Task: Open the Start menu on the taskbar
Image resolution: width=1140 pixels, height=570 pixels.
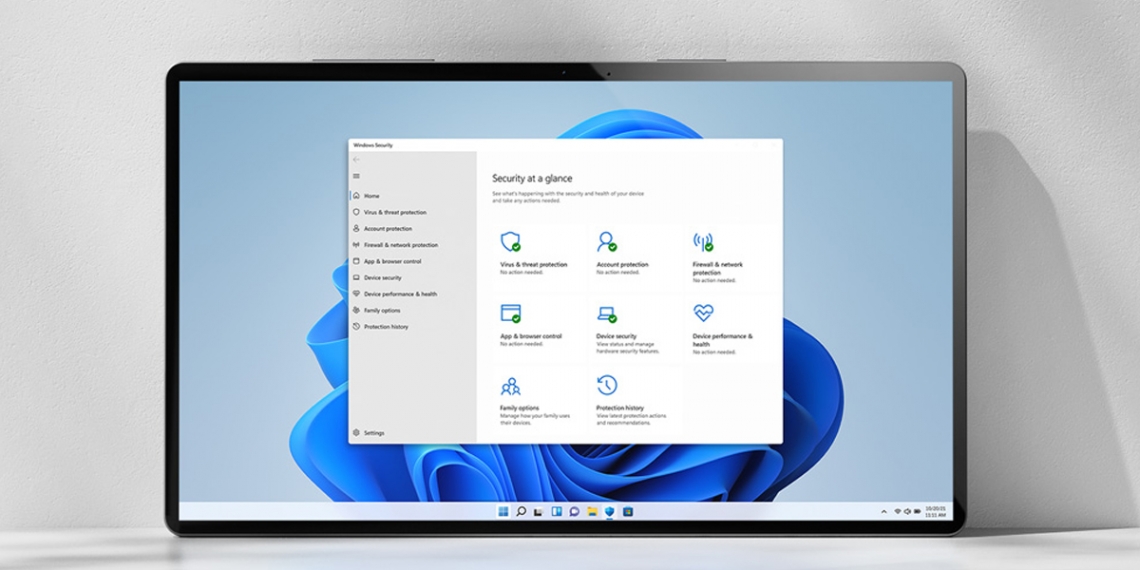Action: [x=503, y=512]
